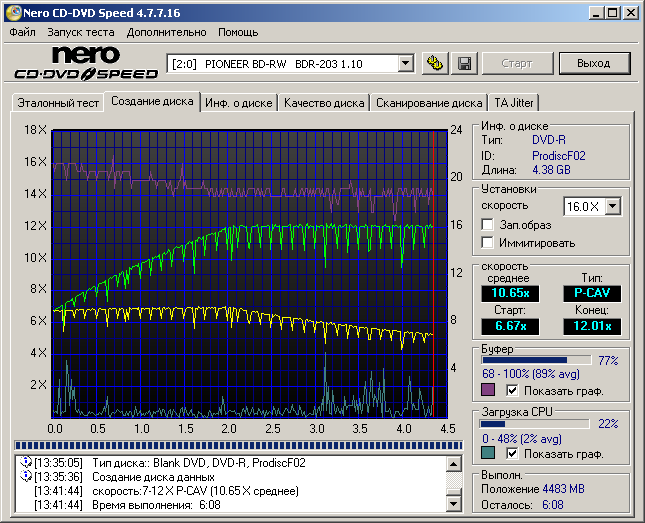Switch to Эталонный тест tab
645x523 pixels.
coord(58,102)
